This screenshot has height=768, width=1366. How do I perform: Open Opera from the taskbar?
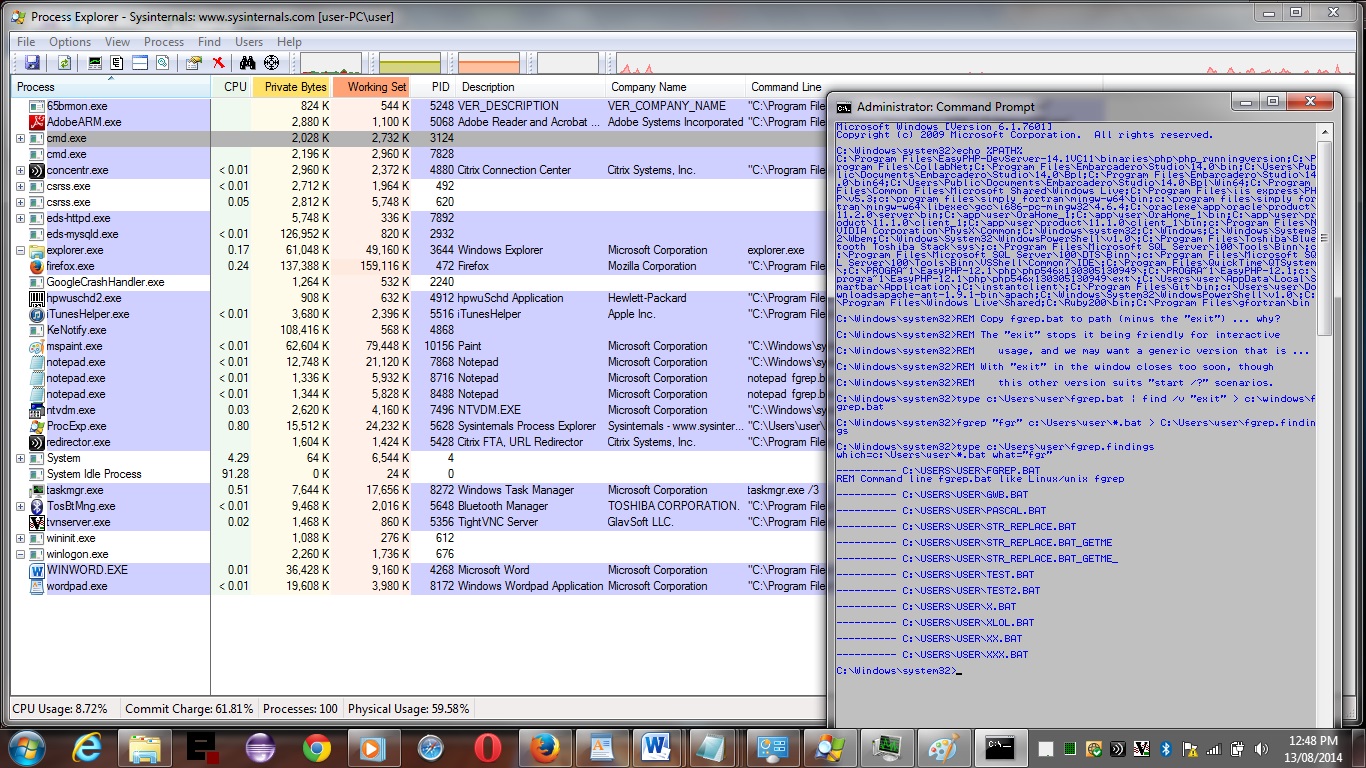coord(488,748)
